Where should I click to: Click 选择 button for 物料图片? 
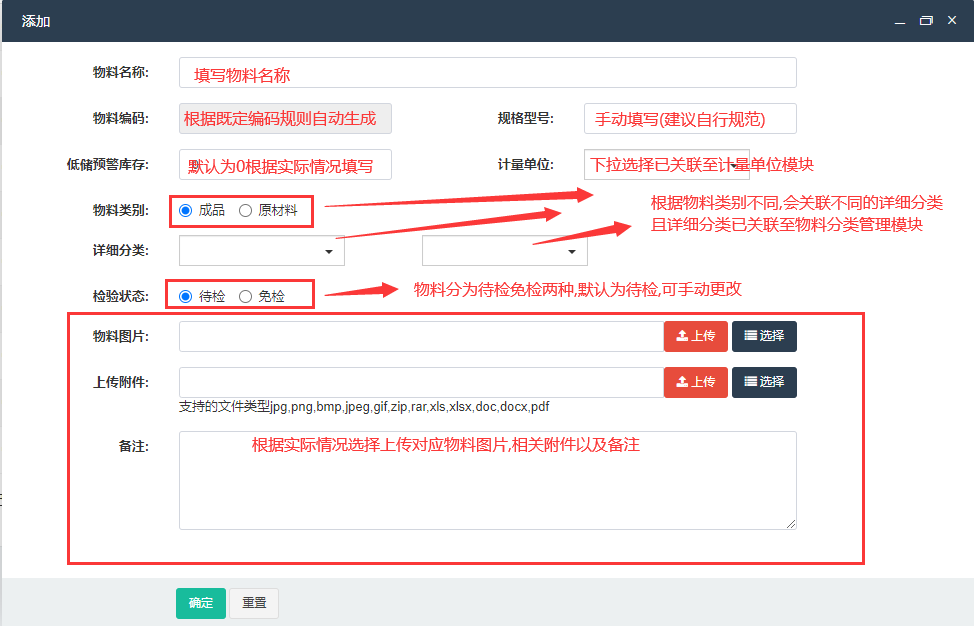(x=764, y=336)
